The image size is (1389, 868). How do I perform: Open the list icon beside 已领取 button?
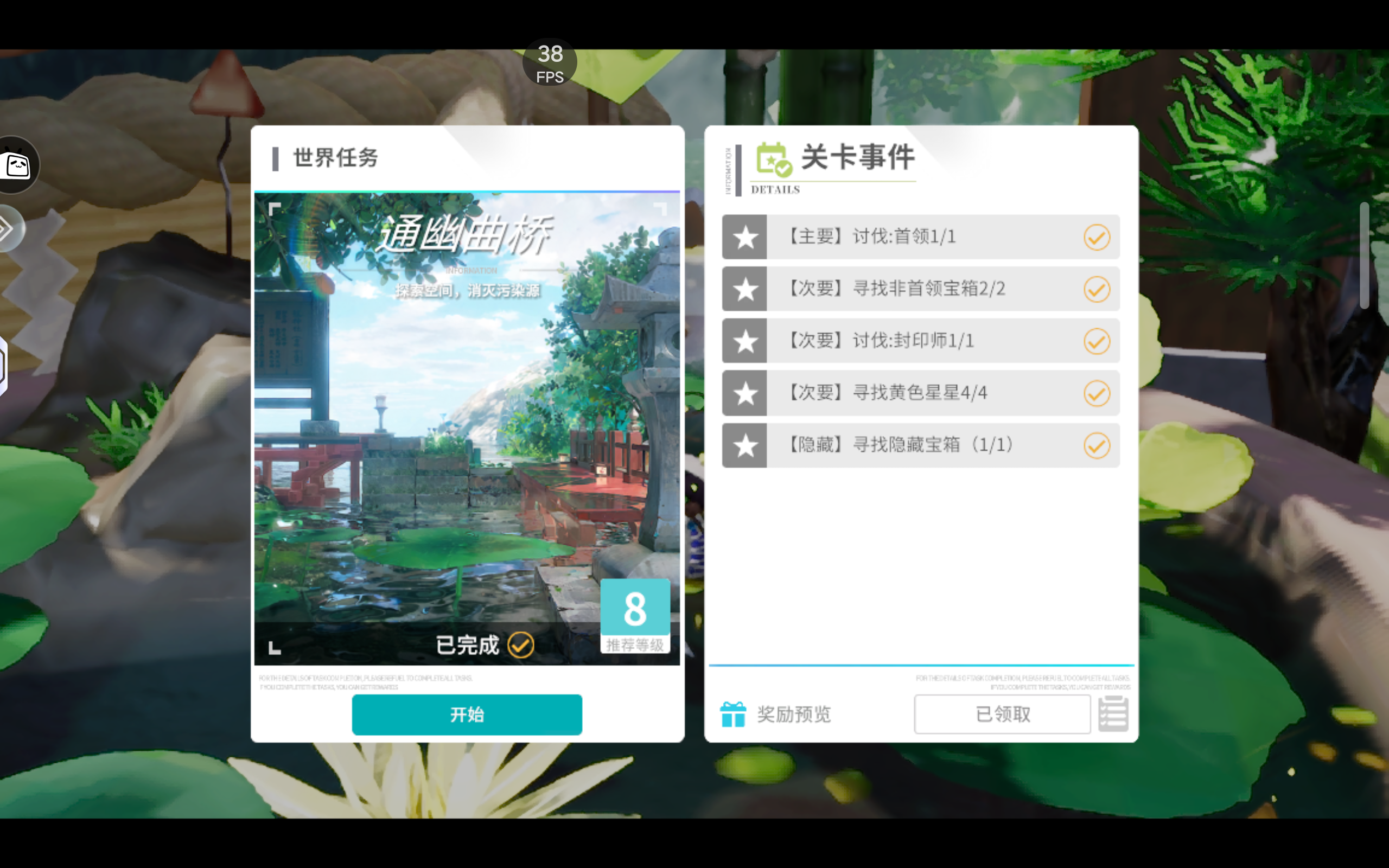[x=1113, y=714]
